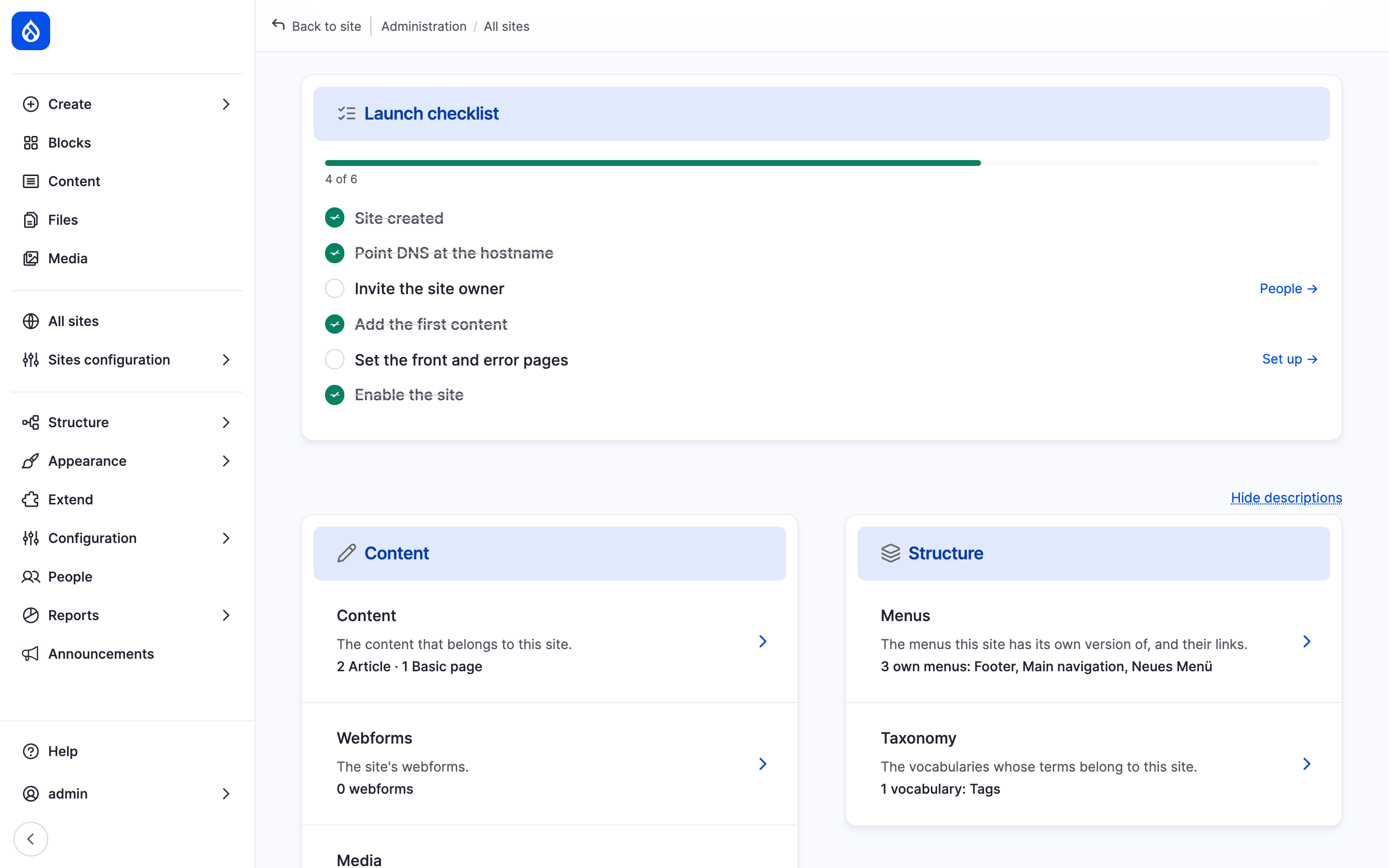The width and height of the screenshot is (1389, 868).
Task: Click the Hide descriptions link
Action: [1286, 497]
